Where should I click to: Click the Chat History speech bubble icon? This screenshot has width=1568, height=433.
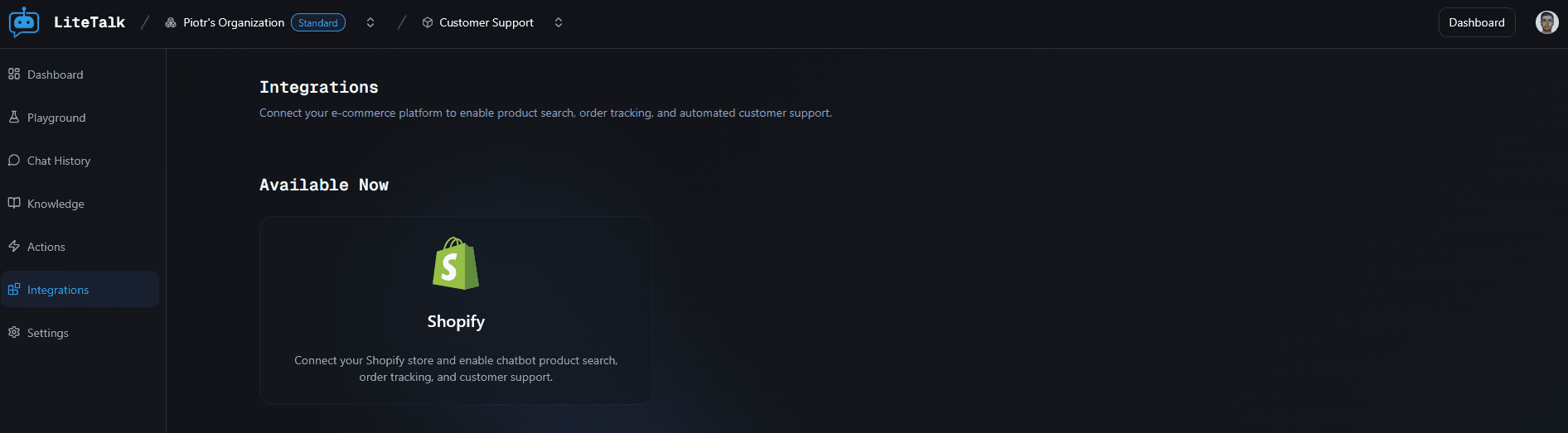tap(14, 160)
